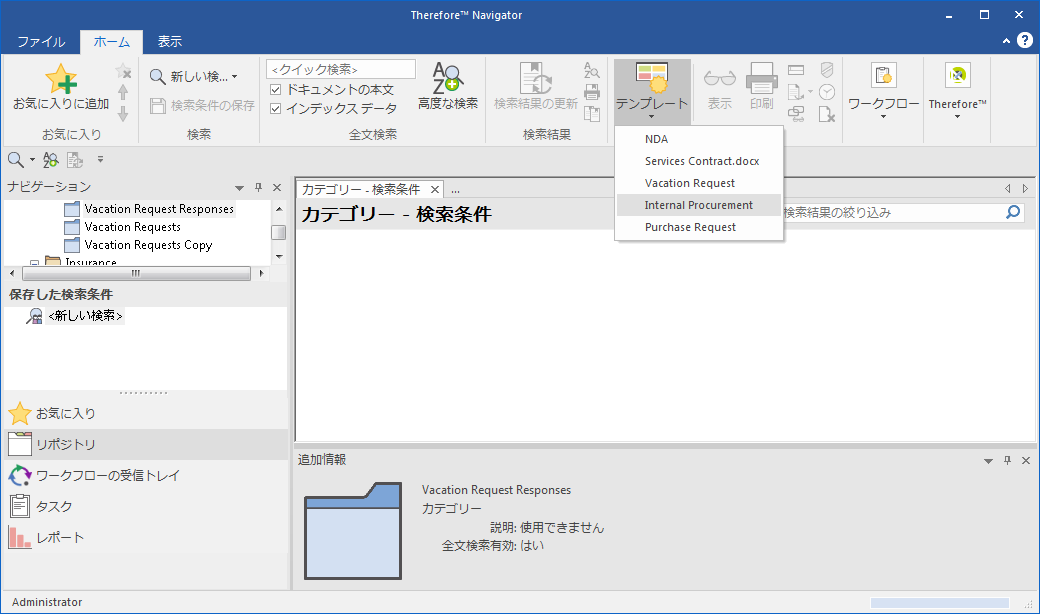Viewport: 1040px width, 614px height.
Task: Choose Internal Procurement template
Action: tap(699, 205)
